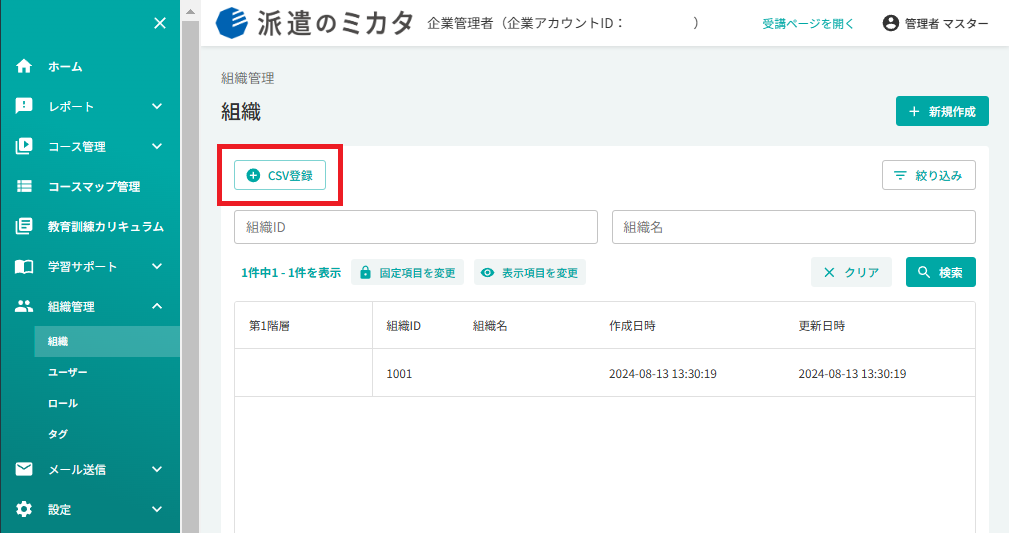Select ユーザー in the sidebar submenu
Screen dimensions: 1009x533
[x=68, y=372]
